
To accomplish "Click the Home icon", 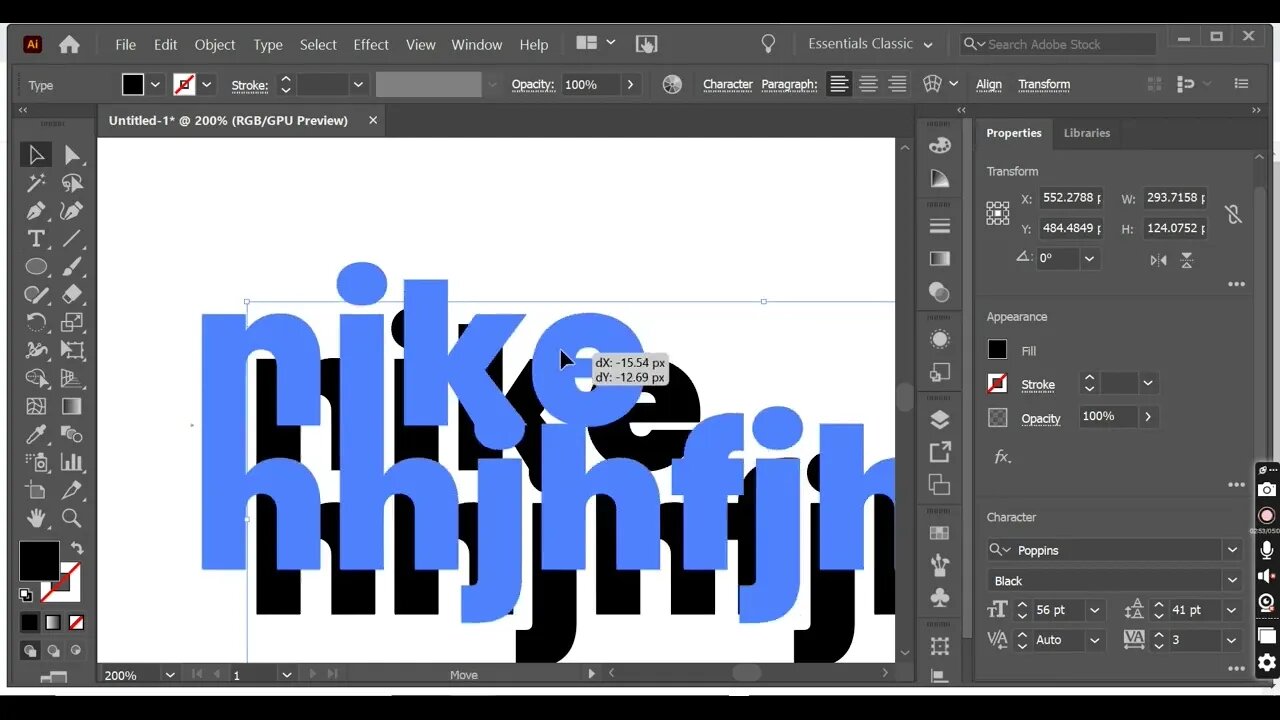I will point(69,44).
